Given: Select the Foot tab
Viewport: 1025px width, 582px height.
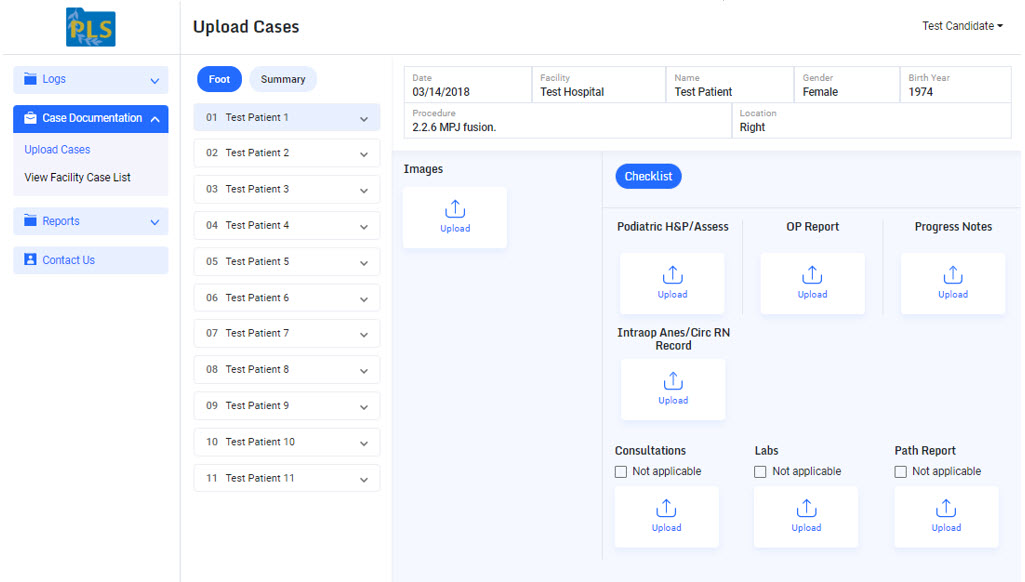Looking at the screenshot, I should pyautogui.click(x=219, y=79).
